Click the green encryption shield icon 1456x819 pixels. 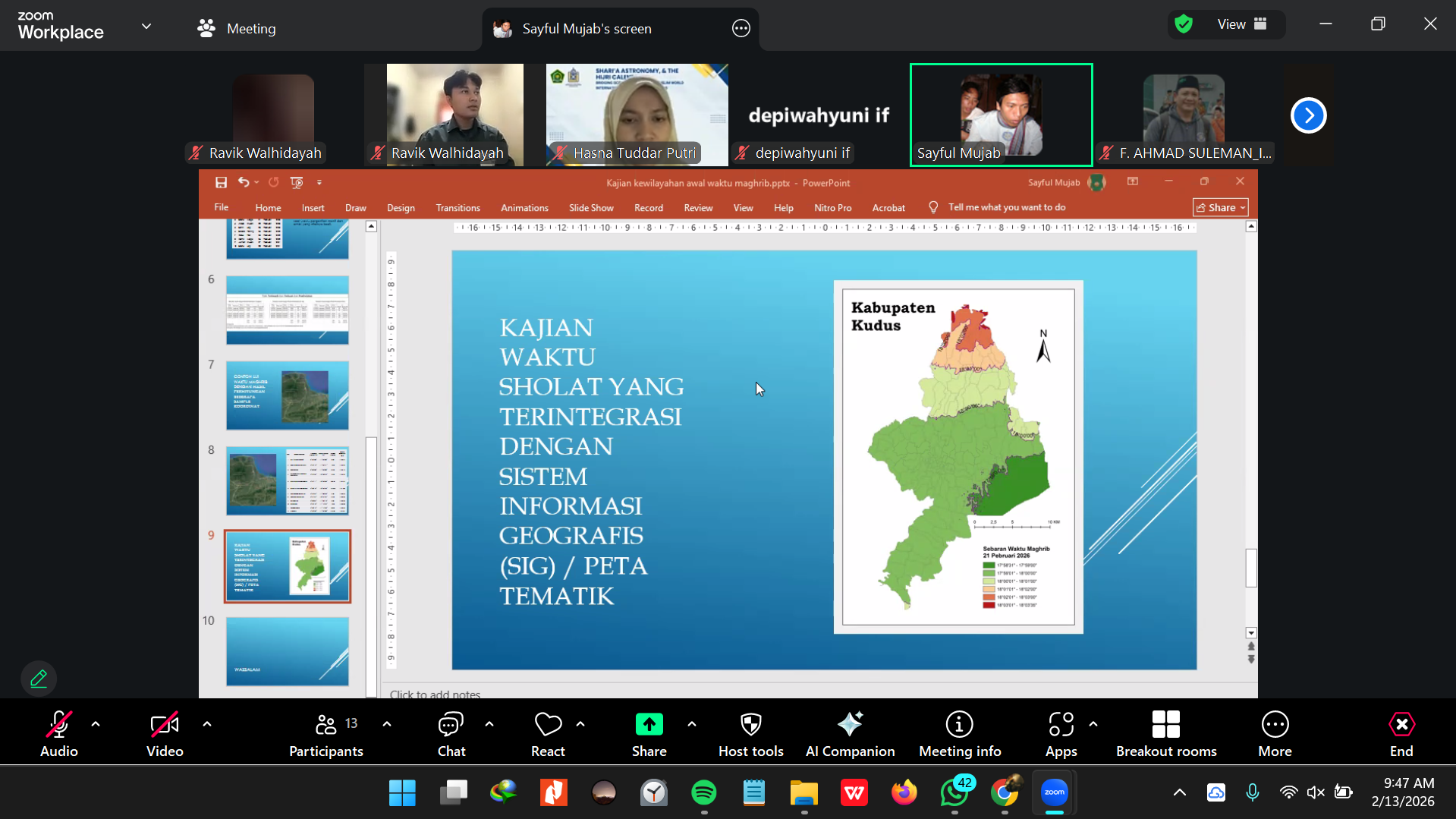click(1184, 24)
